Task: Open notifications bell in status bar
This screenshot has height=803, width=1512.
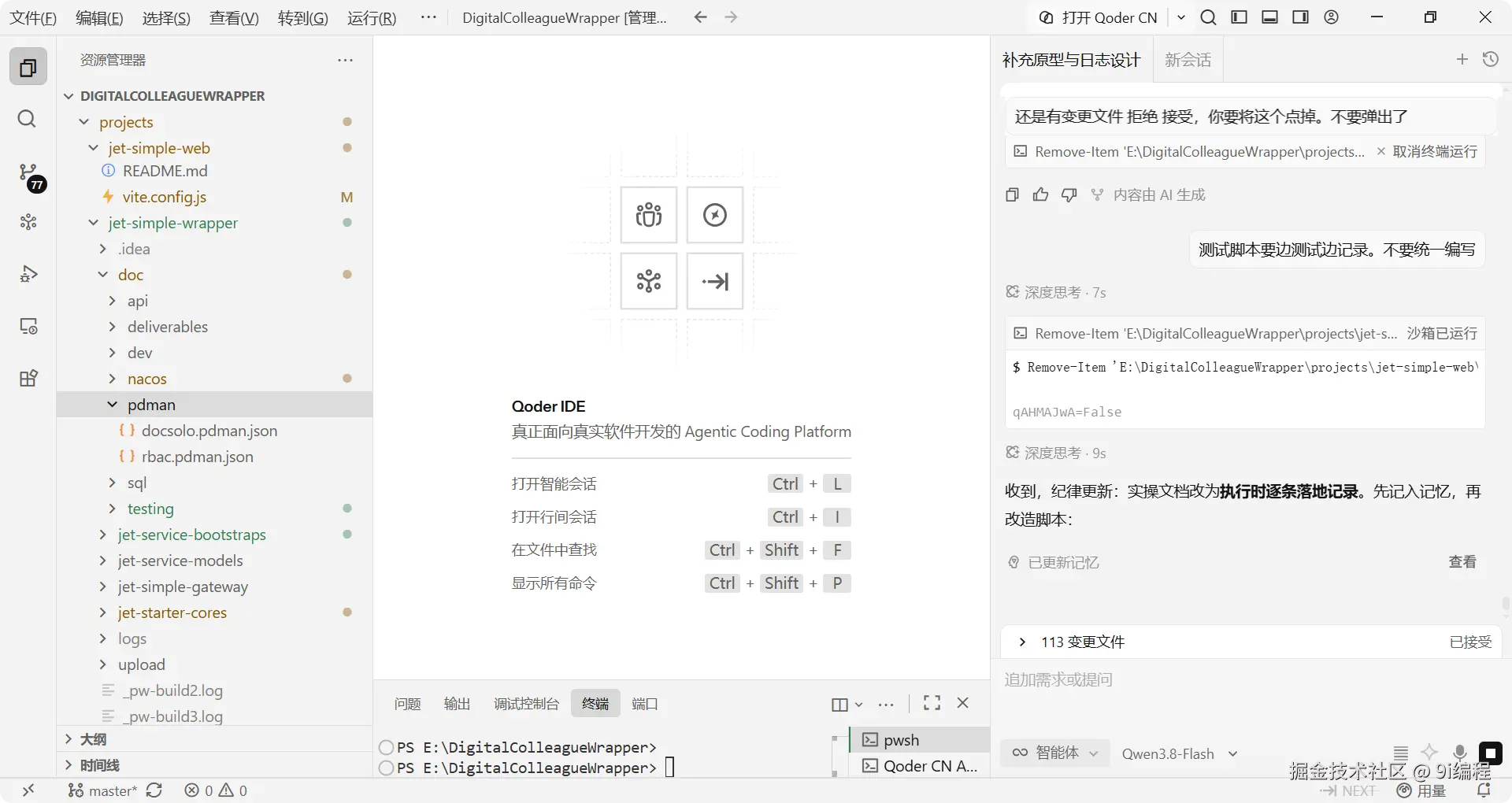Action: pos(1484,790)
